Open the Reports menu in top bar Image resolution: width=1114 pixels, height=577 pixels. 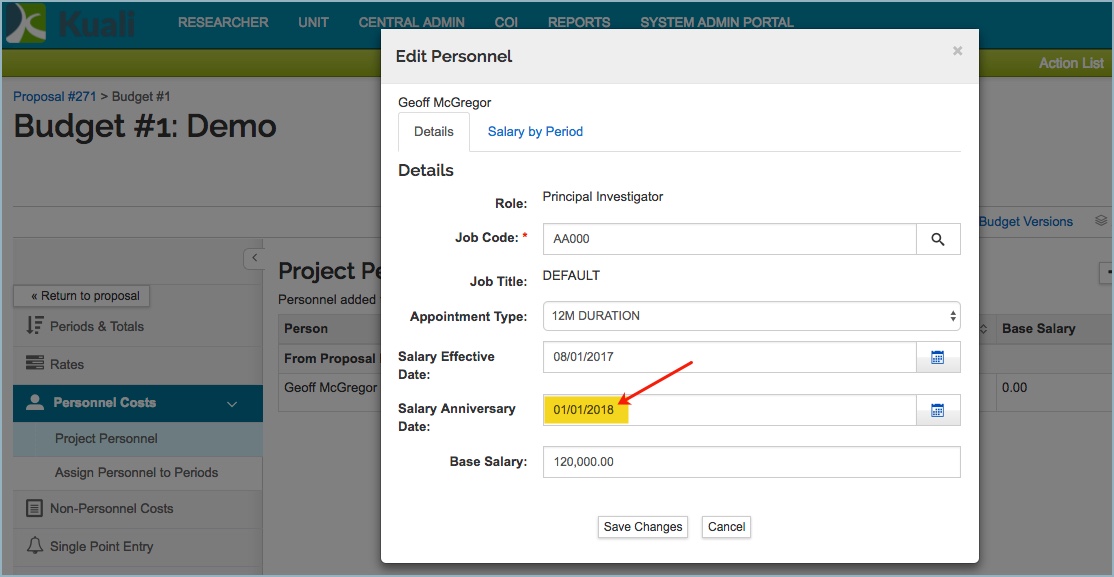click(579, 22)
